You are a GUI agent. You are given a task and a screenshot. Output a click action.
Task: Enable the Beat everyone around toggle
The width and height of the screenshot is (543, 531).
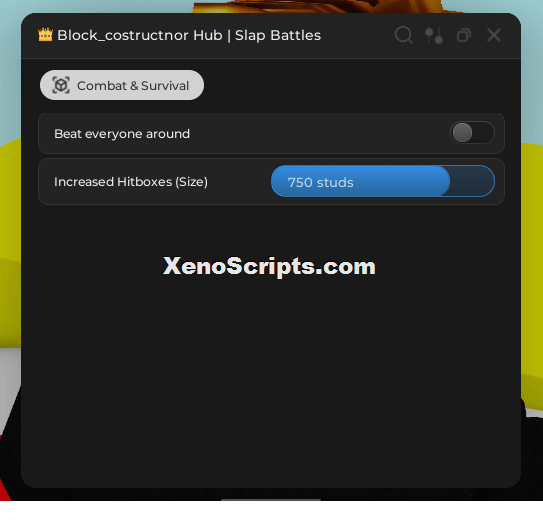coord(472,133)
